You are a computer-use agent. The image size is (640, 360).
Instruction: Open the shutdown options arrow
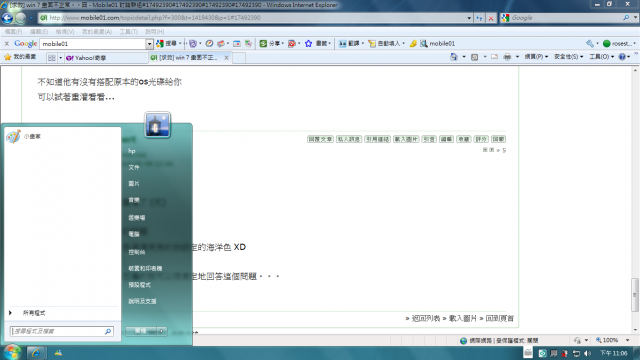[162, 331]
